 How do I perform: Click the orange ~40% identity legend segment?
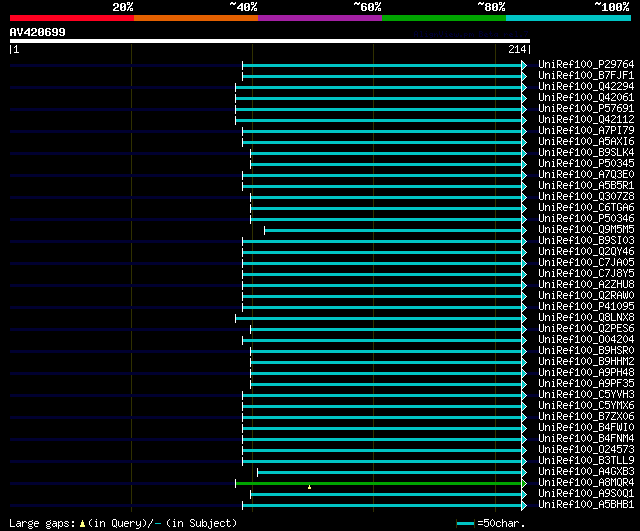click(196, 18)
